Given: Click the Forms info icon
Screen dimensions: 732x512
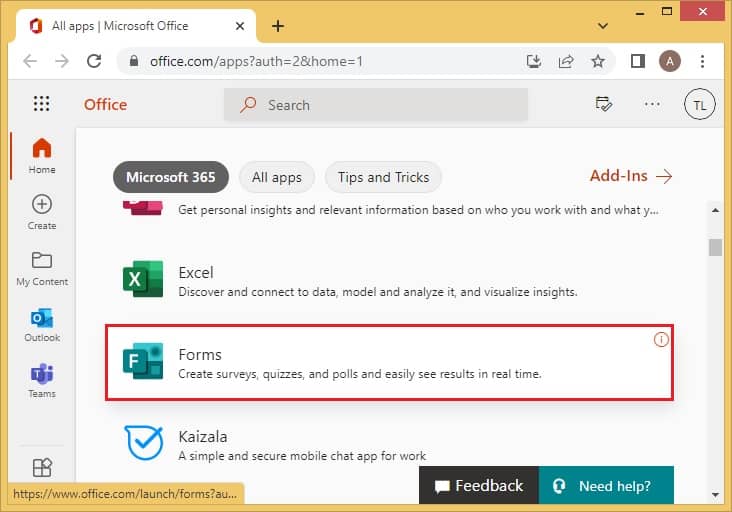Looking at the screenshot, I should 661,339.
